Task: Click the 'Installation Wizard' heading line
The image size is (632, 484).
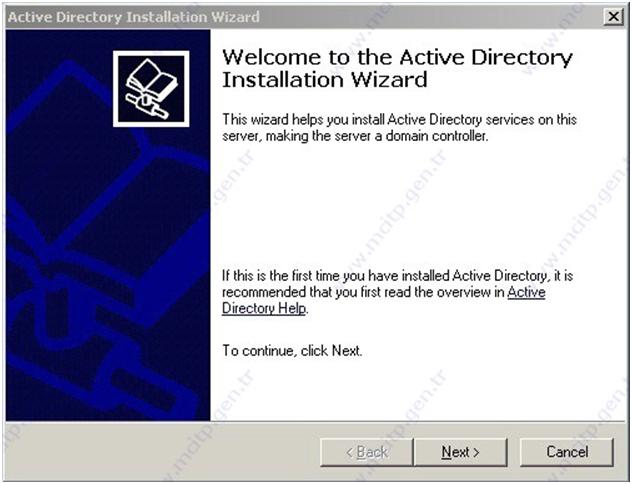Action: (x=324, y=79)
